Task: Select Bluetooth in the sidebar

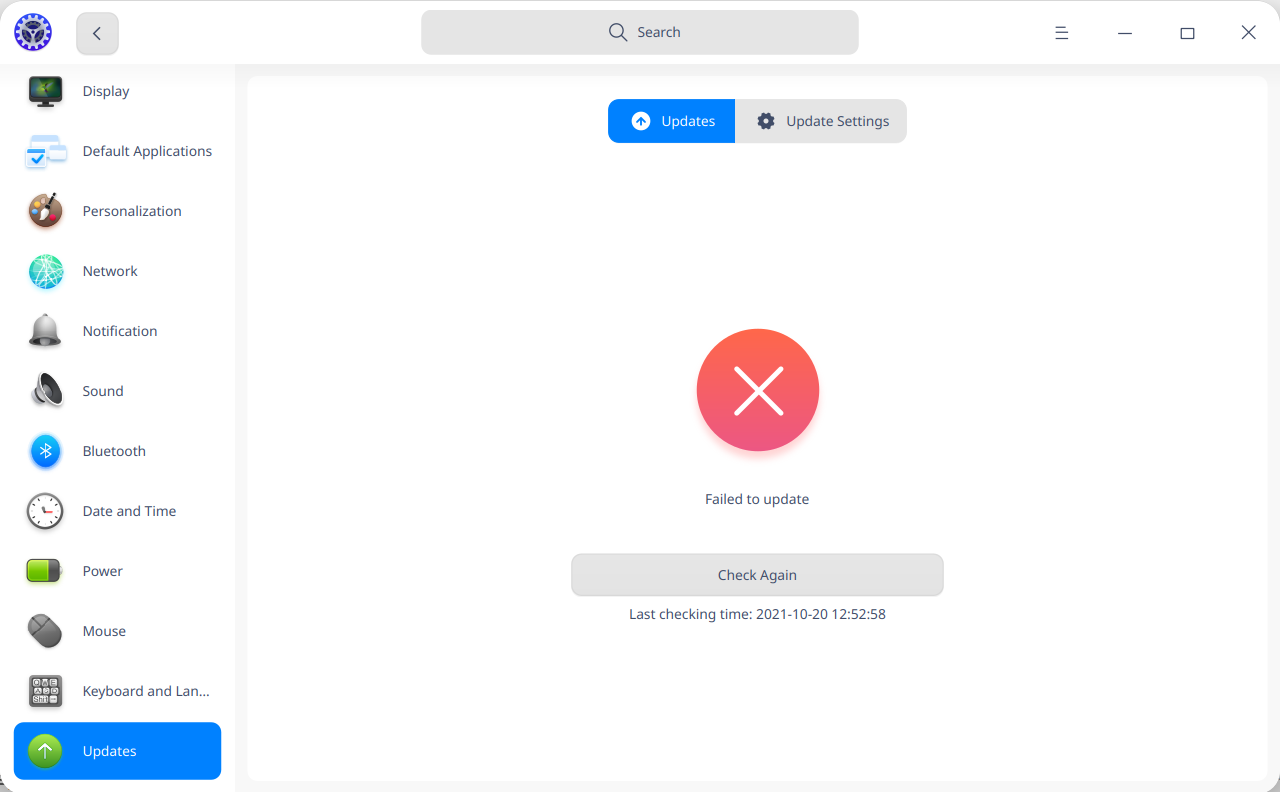Action: pyautogui.click(x=117, y=451)
